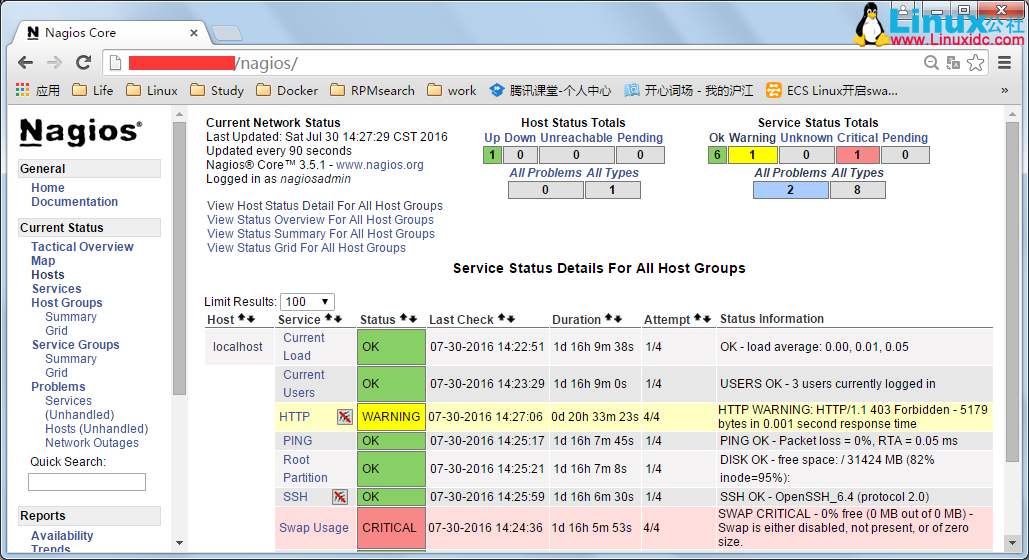The width and height of the screenshot is (1029, 560).
Task: Click the Quick Search input field
Action: pos(87,482)
